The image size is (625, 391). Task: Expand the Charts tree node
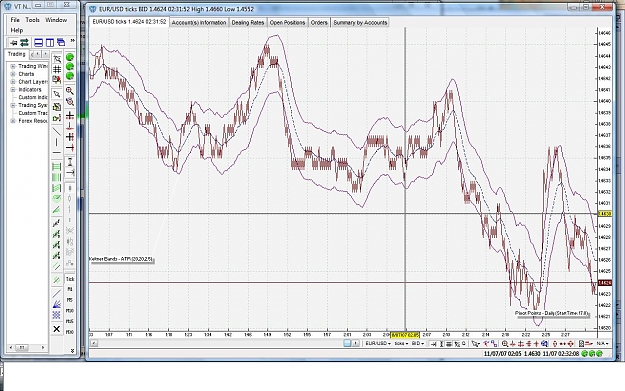tap(13, 74)
